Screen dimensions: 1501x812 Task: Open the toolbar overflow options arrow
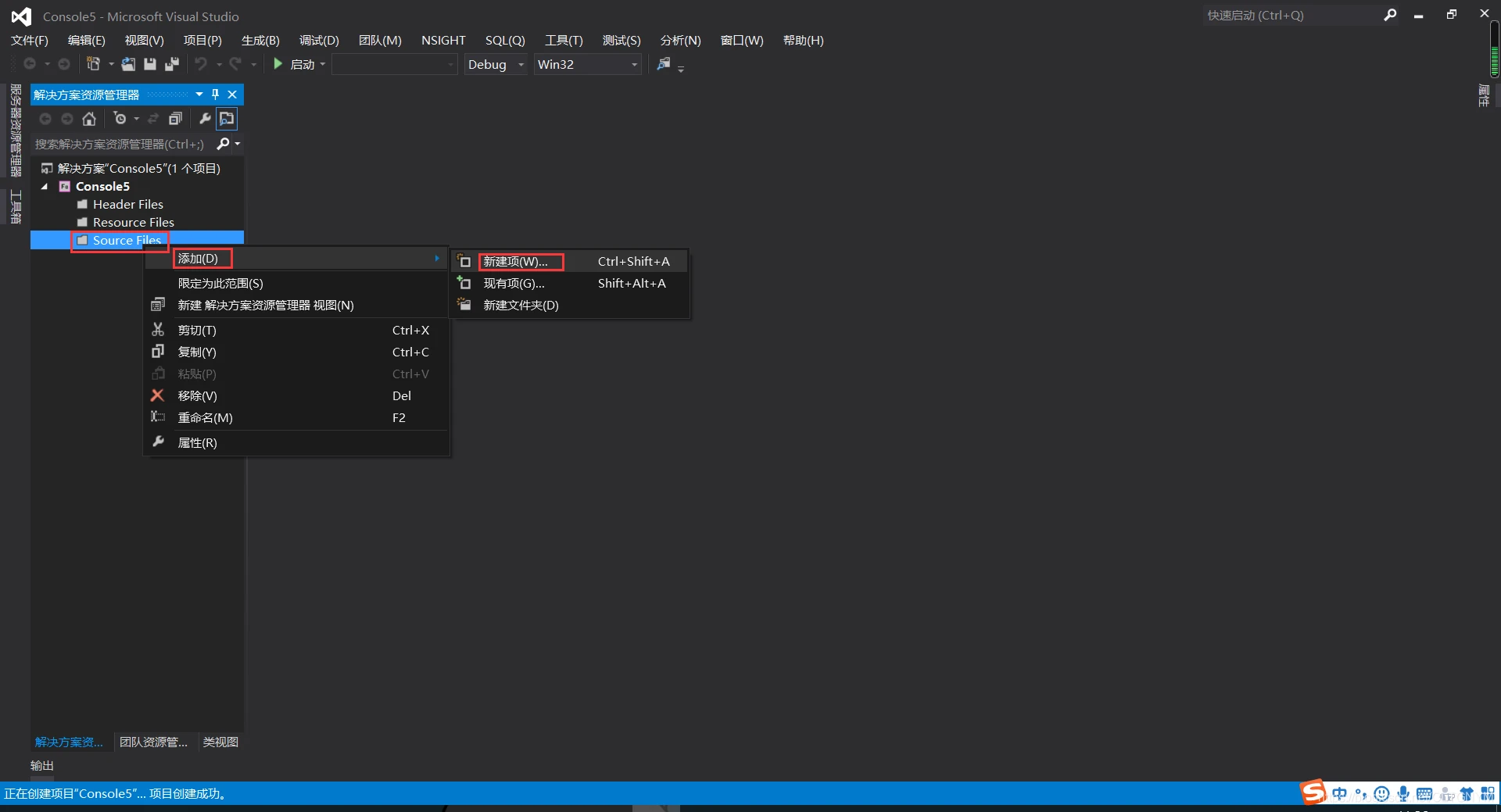tap(681, 69)
